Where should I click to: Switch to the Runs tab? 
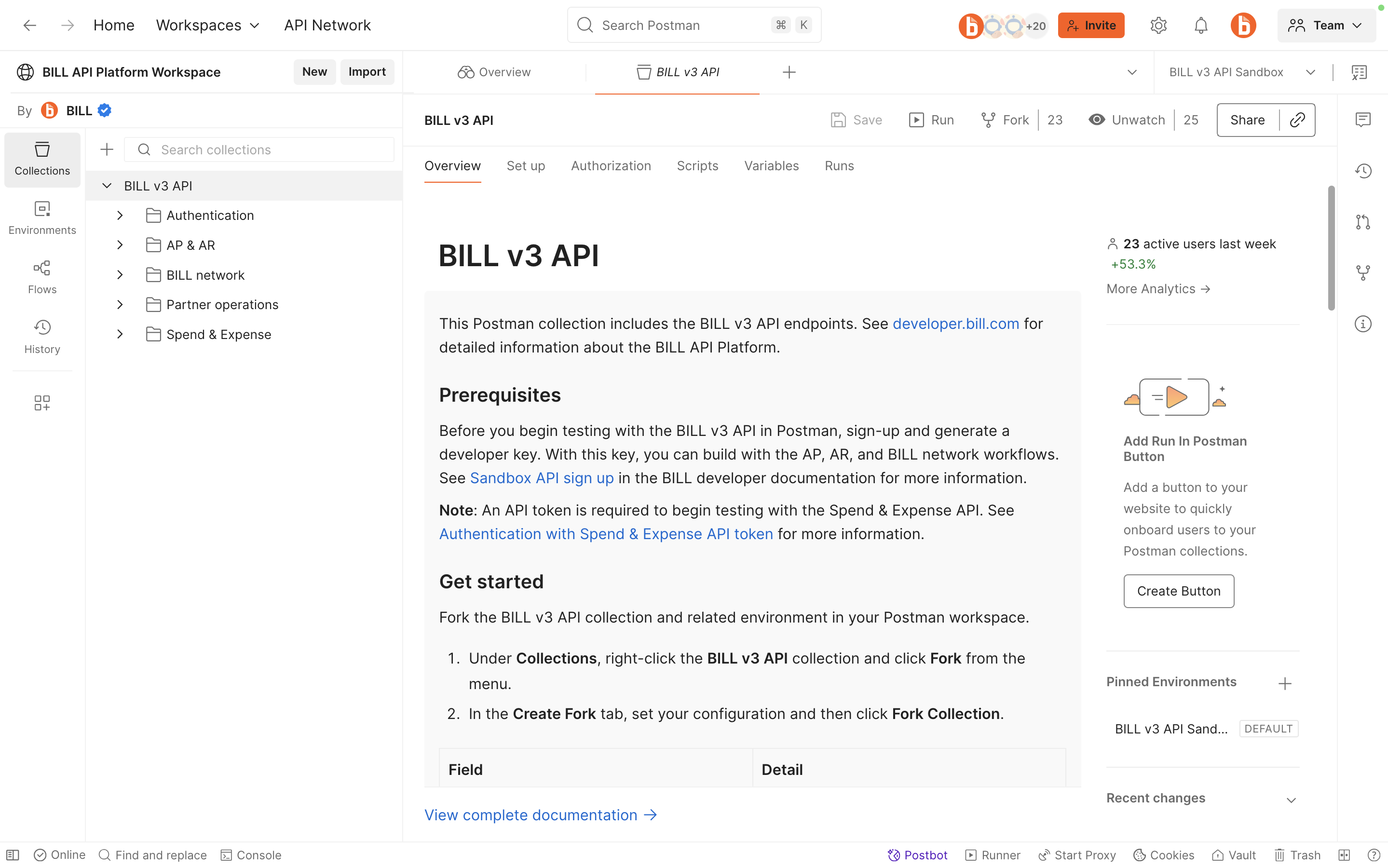coord(839,166)
